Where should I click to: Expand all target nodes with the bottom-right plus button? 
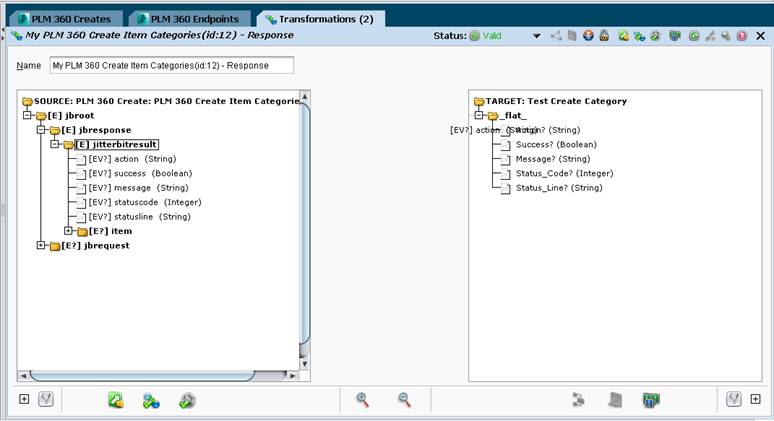(756, 399)
